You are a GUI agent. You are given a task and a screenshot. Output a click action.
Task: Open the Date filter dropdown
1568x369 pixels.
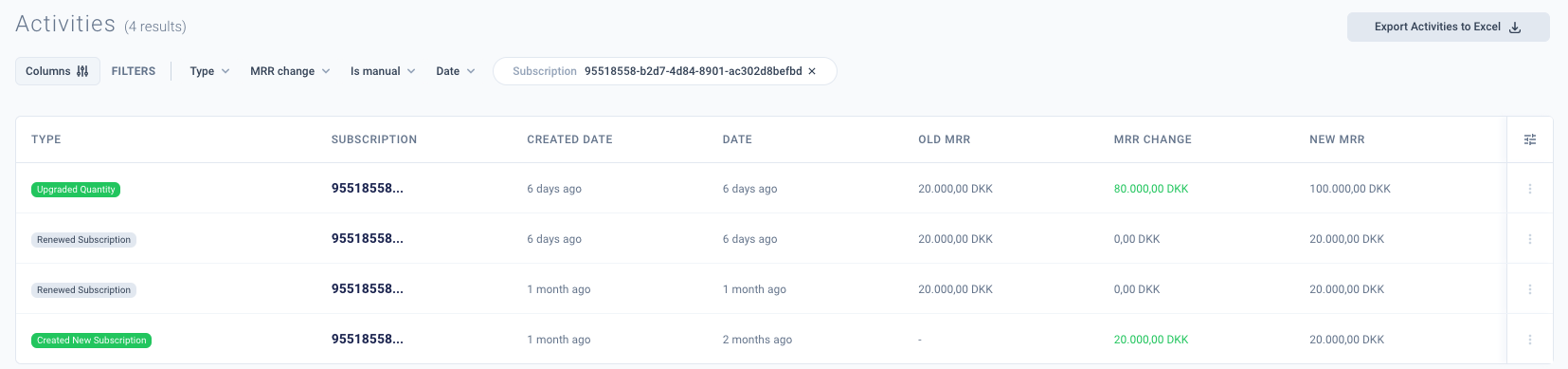455,71
